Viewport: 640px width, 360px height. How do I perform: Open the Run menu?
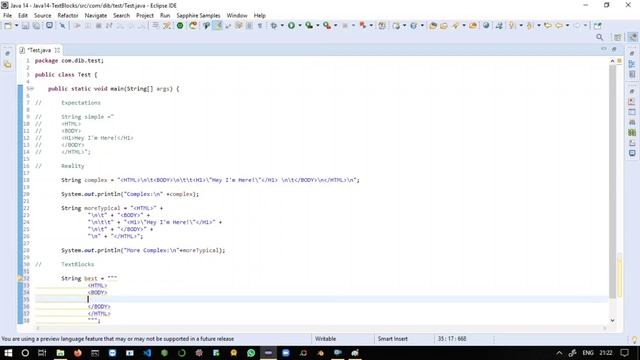tap(165, 16)
